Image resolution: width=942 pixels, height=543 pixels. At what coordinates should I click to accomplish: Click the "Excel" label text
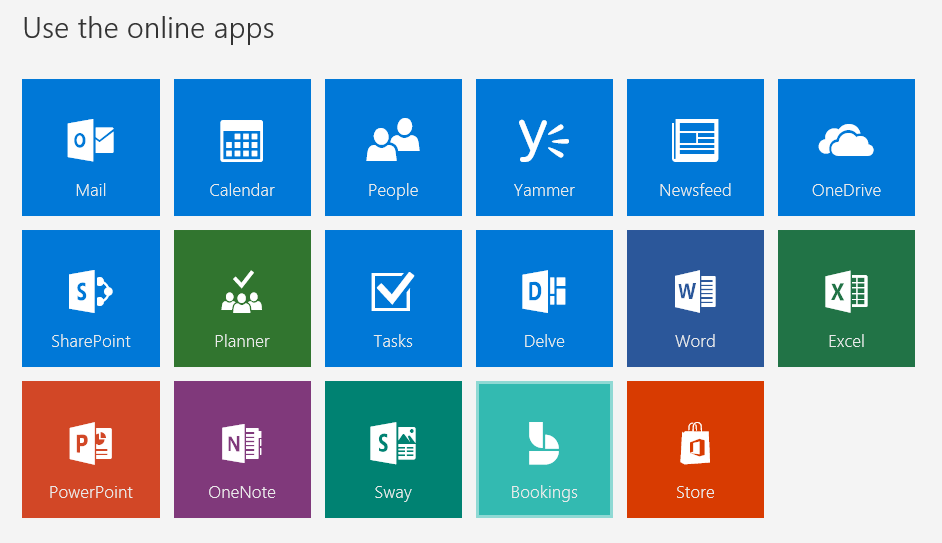(846, 341)
